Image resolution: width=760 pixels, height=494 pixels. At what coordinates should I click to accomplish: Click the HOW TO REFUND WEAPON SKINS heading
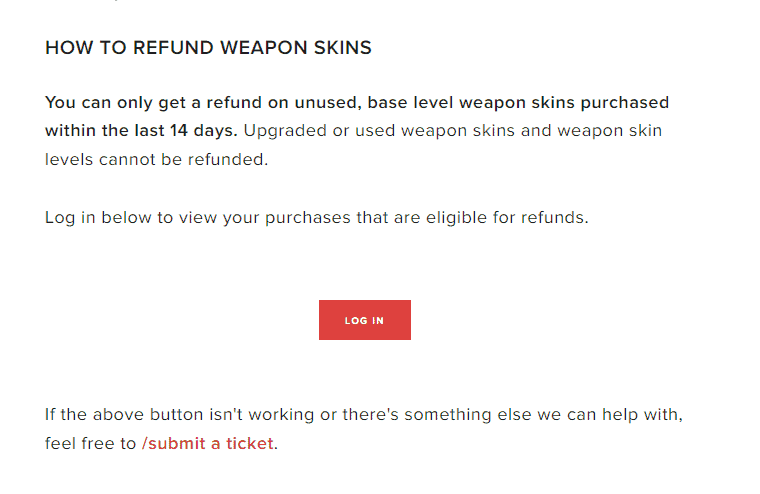pyautogui.click(x=208, y=48)
